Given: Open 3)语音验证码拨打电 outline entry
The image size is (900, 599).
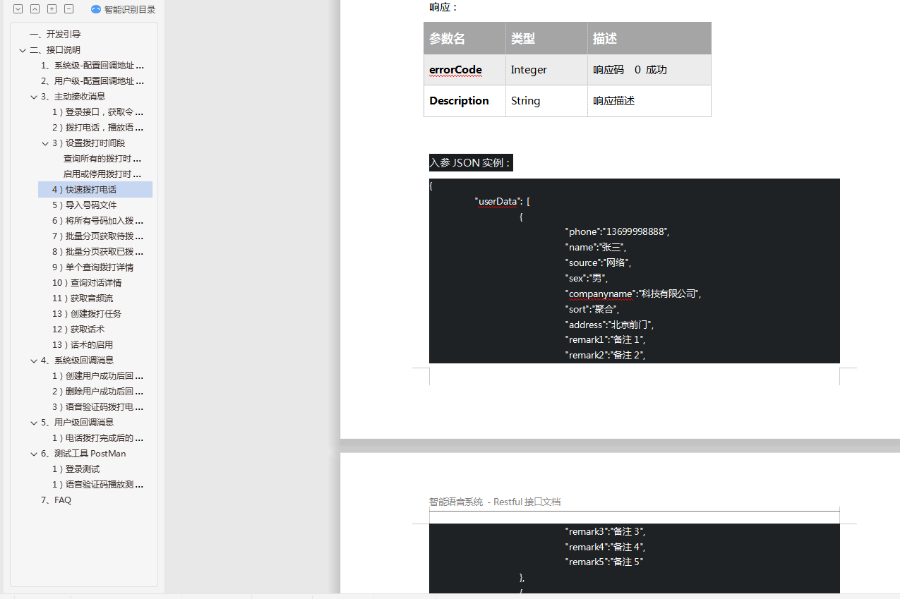Looking at the screenshot, I should (98, 407).
